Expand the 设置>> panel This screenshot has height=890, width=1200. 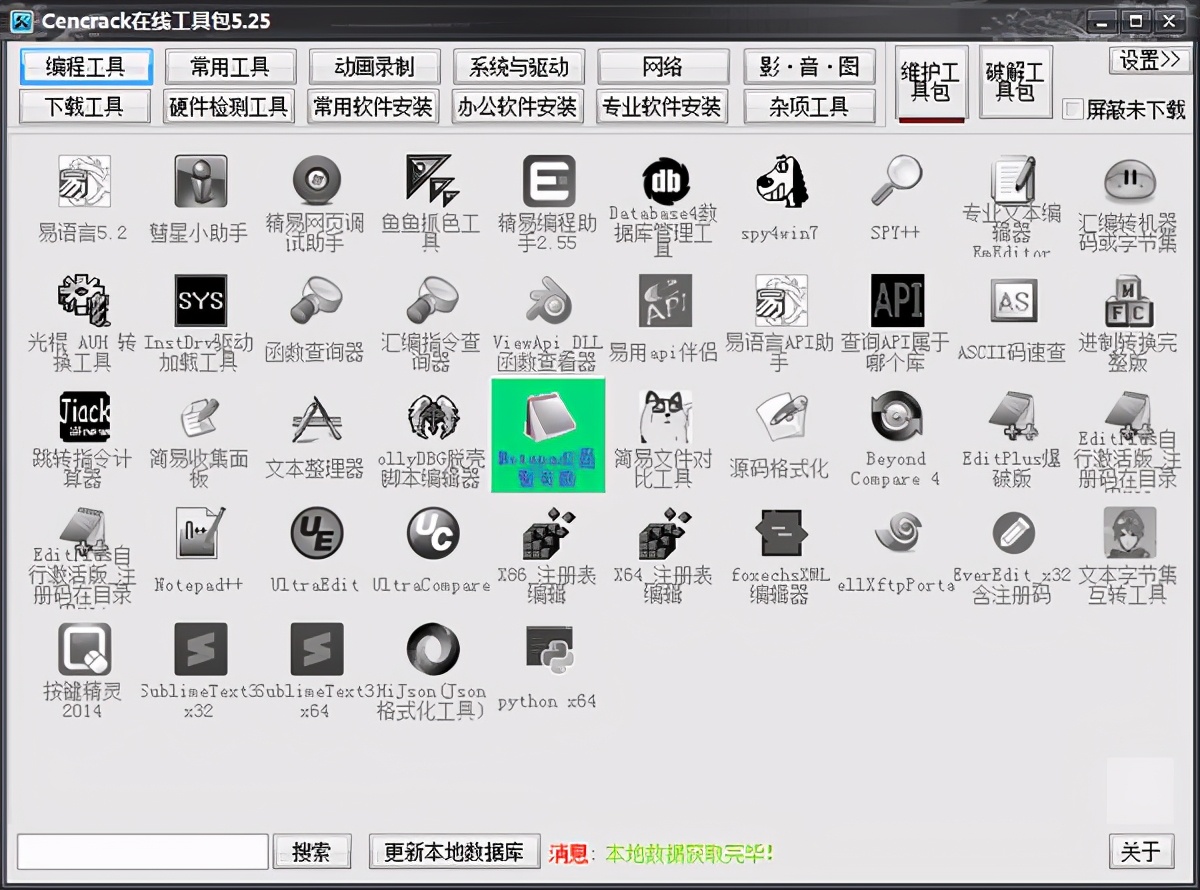coord(1149,61)
